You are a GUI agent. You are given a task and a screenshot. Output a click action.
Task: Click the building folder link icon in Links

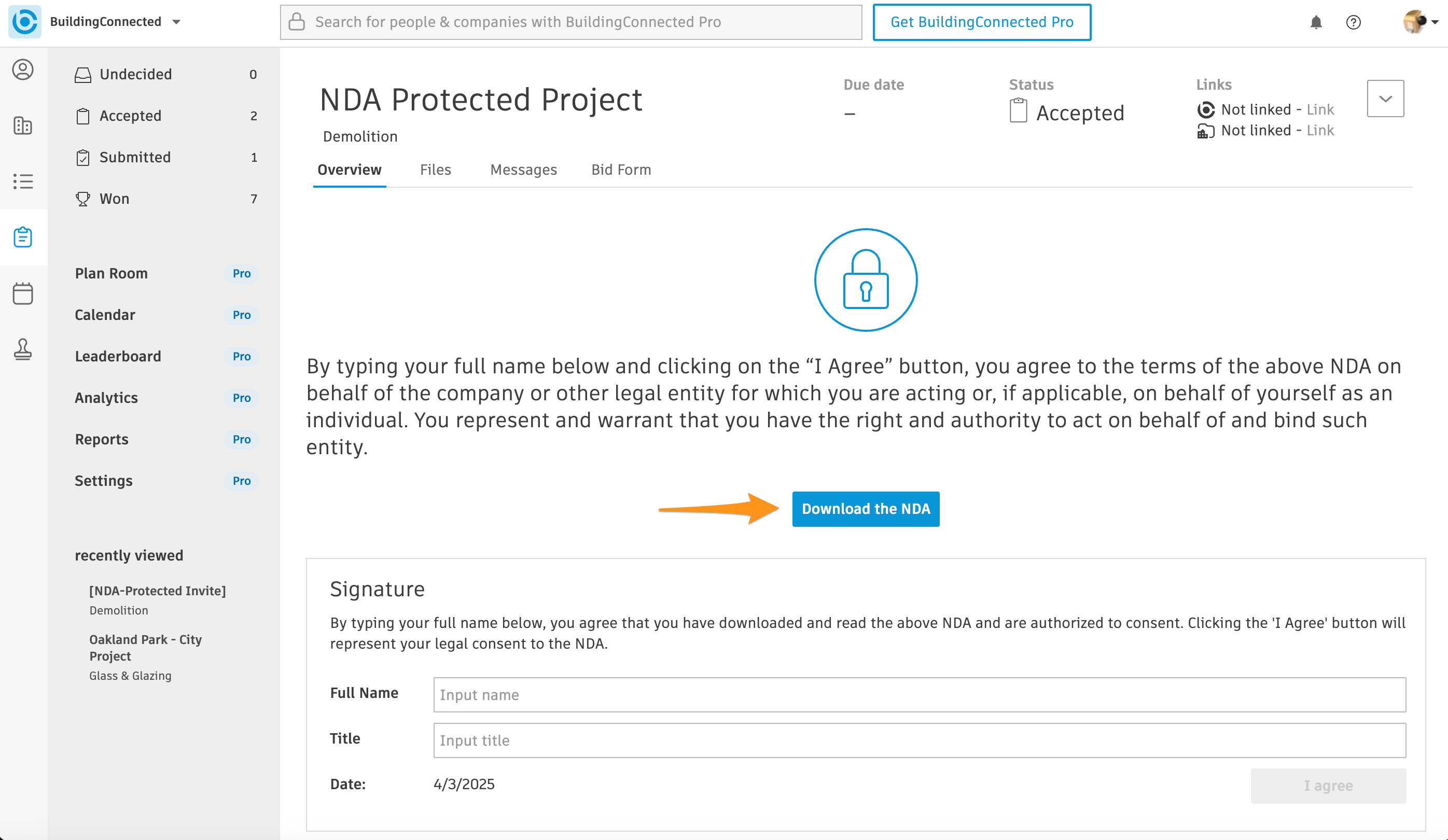(1205, 131)
